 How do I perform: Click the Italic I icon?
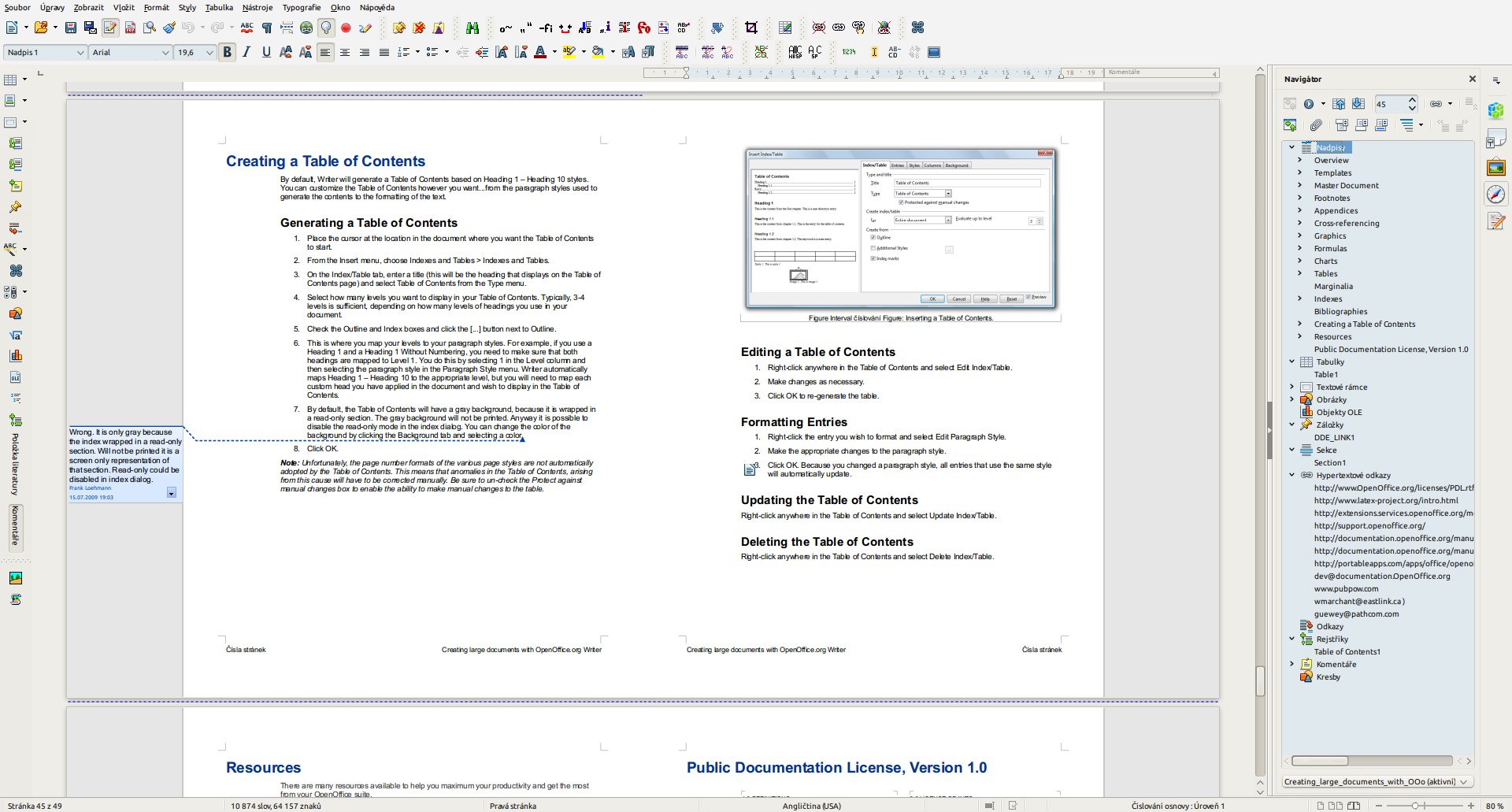[x=246, y=52]
